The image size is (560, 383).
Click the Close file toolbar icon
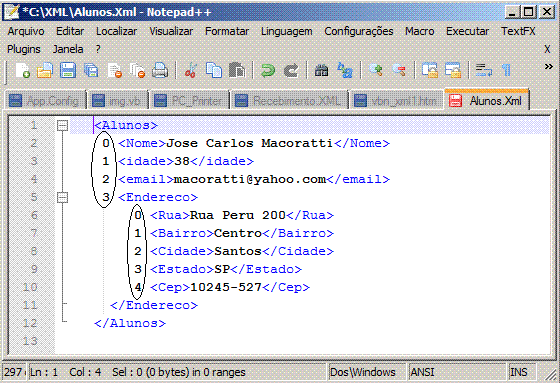coord(115,70)
